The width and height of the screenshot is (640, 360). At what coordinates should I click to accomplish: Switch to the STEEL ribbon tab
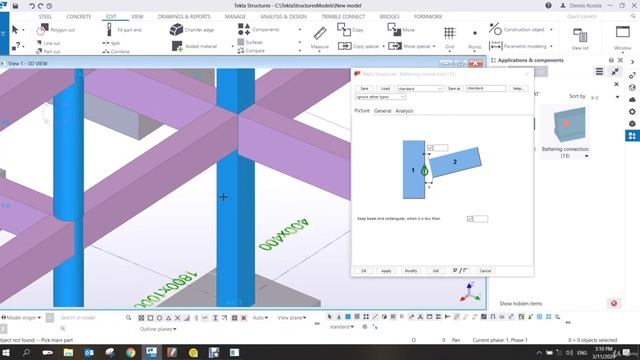click(x=45, y=16)
